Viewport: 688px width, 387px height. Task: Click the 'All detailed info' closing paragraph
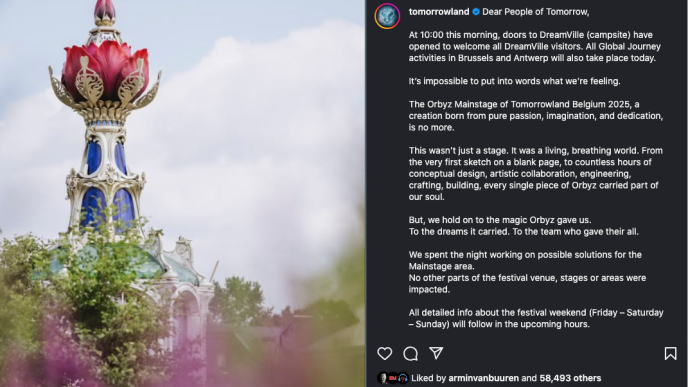(536, 318)
